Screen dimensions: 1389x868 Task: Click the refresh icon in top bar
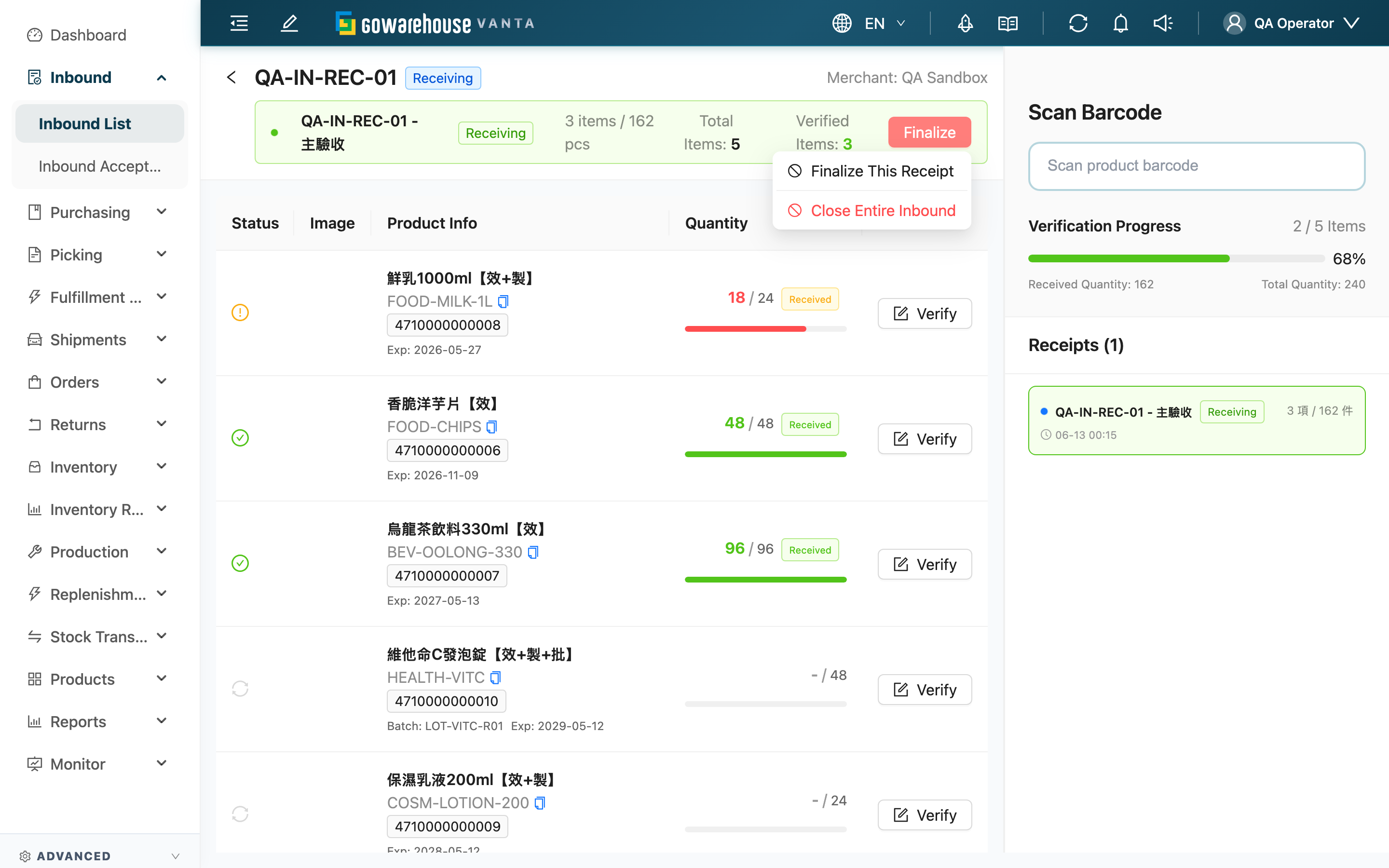[1078, 24]
